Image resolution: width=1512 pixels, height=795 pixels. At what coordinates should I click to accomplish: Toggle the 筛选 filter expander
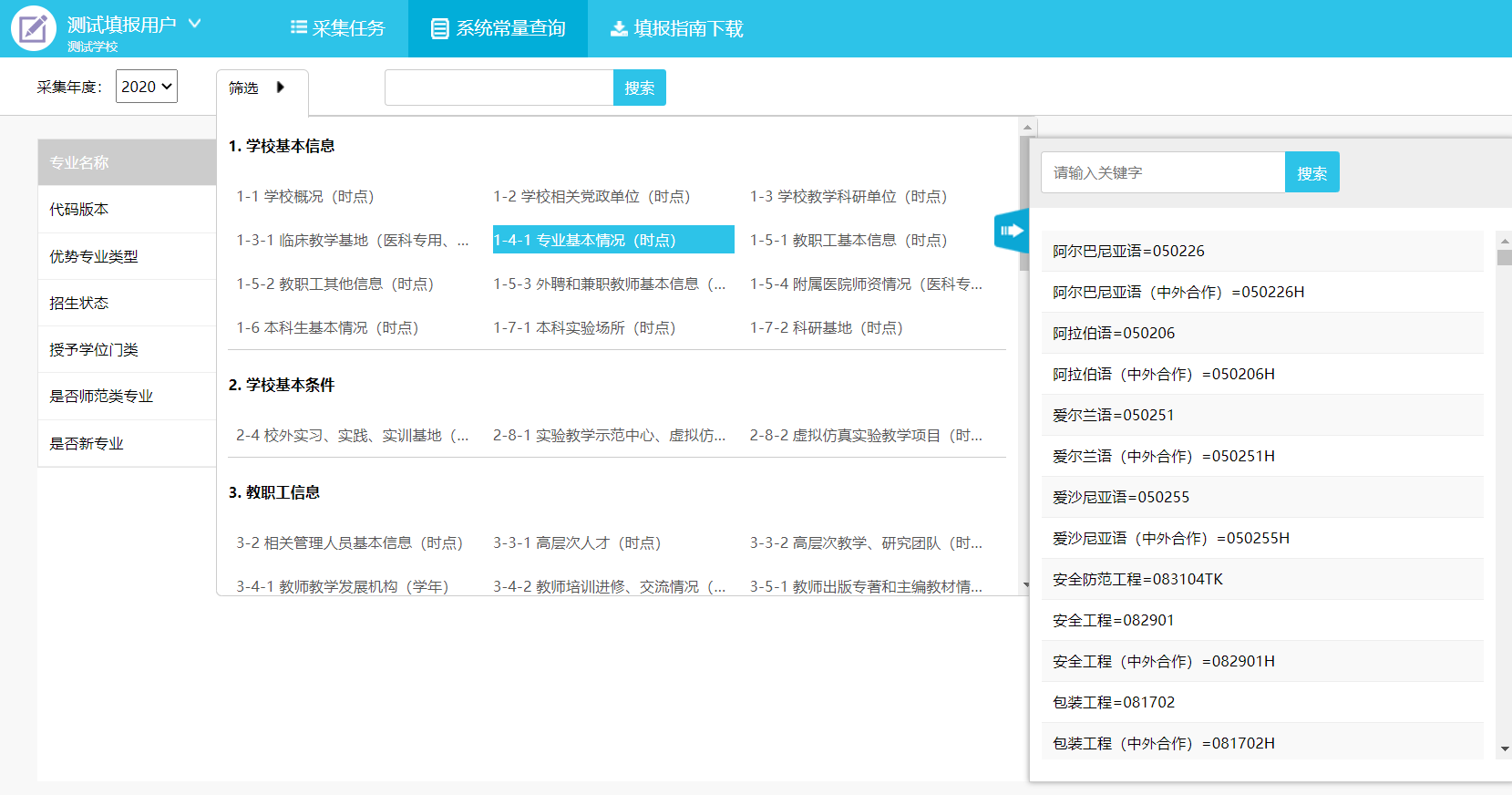click(x=280, y=88)
